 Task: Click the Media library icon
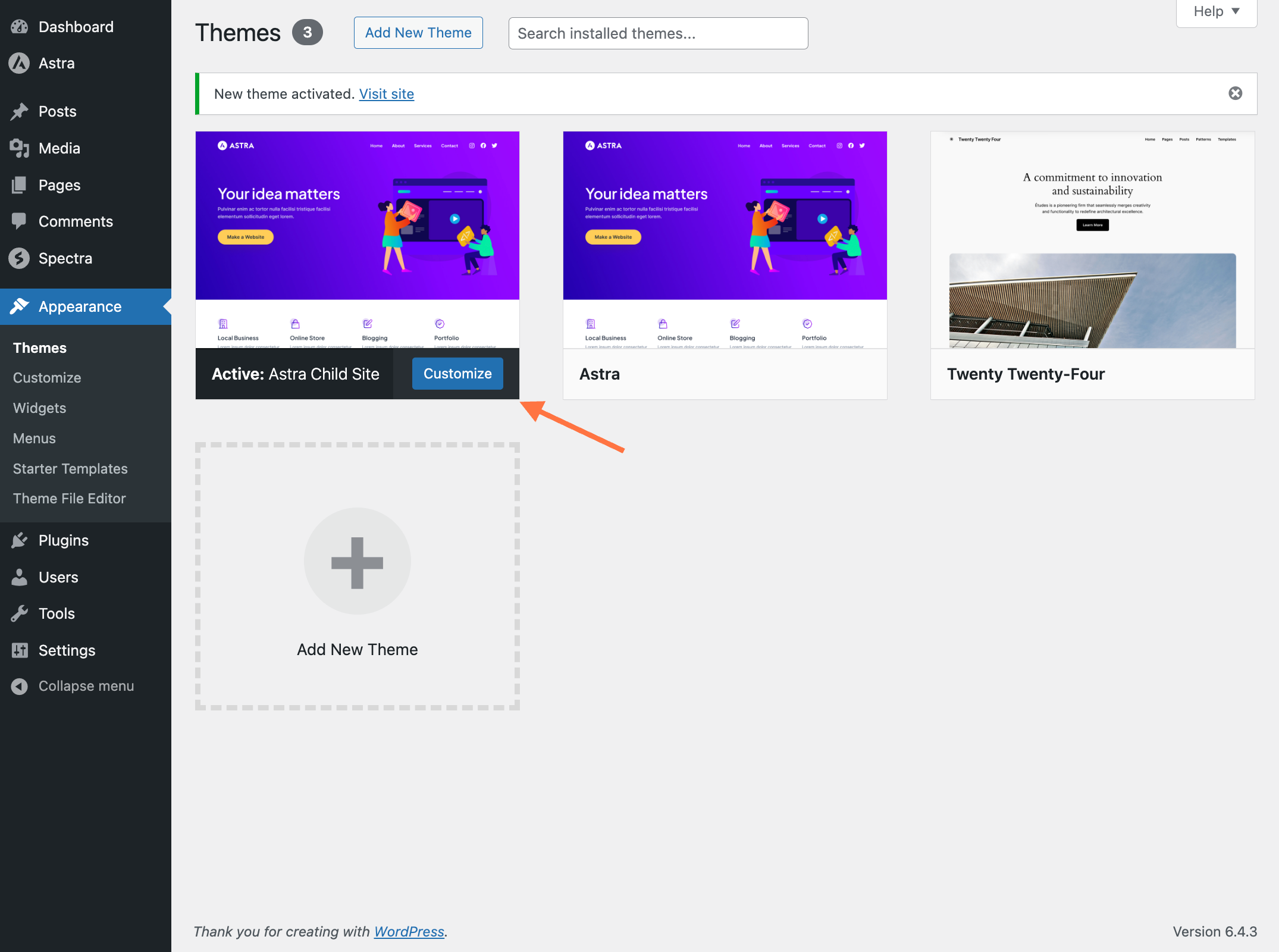pyautogui.click(x=19, y=148)
